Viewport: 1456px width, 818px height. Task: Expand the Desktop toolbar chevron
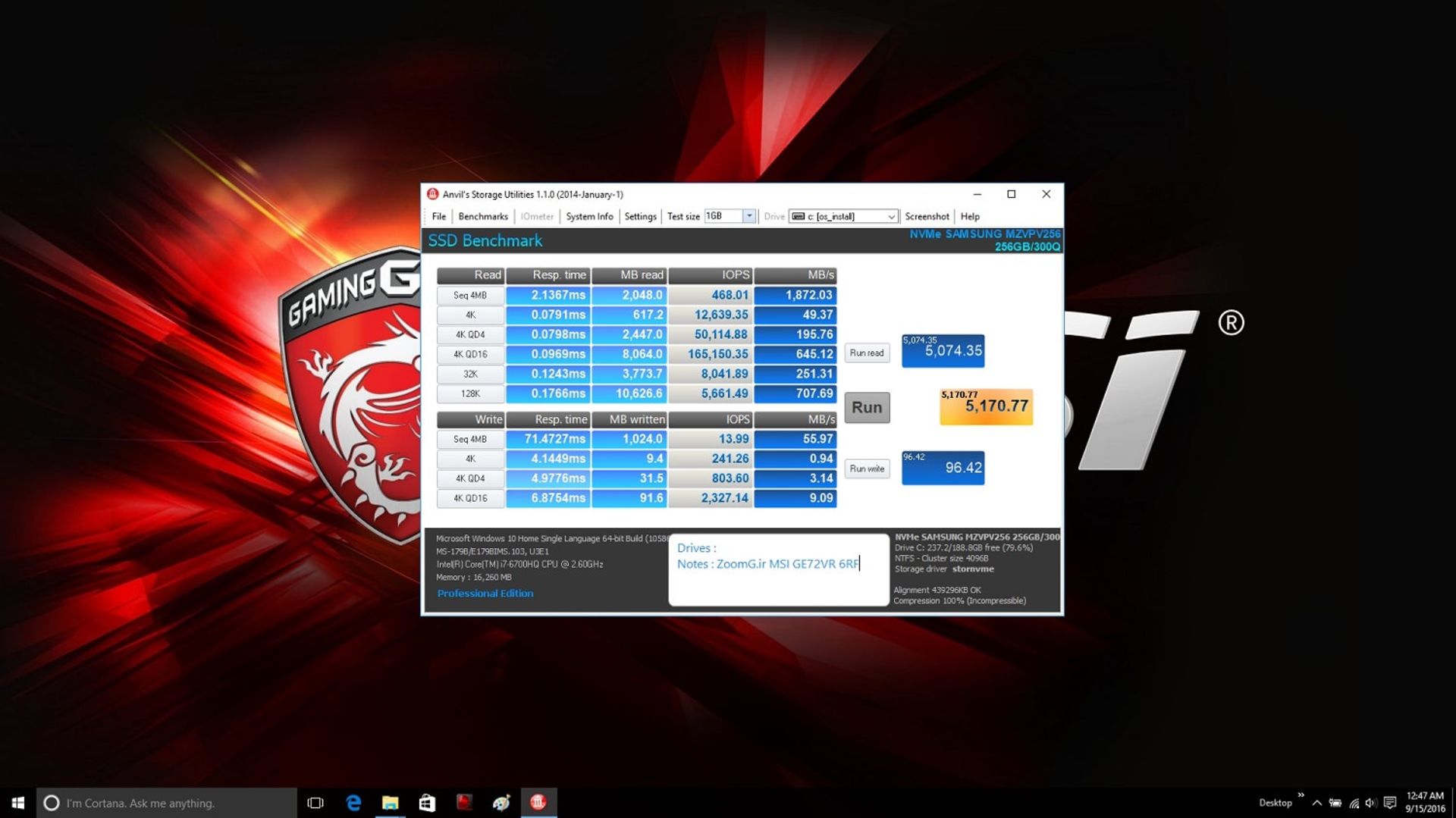[x=1301, y=795]
